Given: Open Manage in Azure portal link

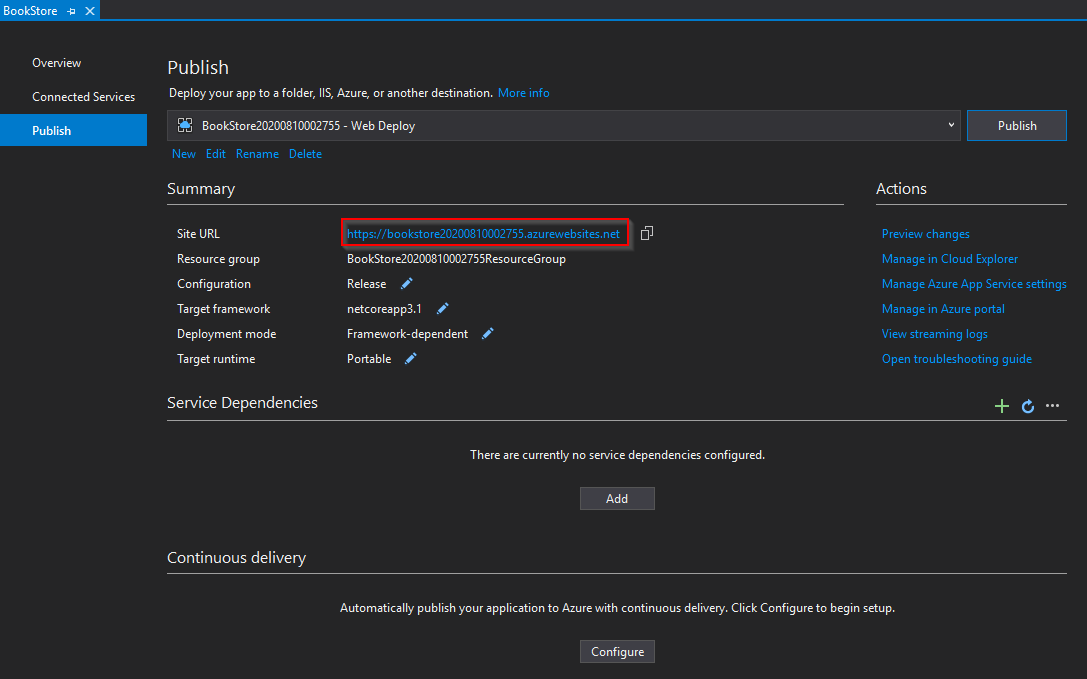Looking at the screenshot, I should pyautogui.click(x=942, y=309).
